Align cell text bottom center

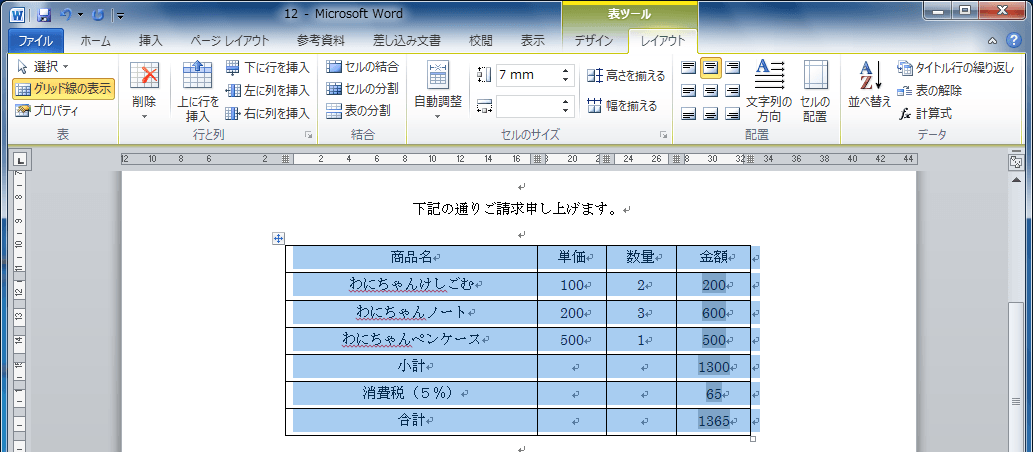(x=710, y=113)
